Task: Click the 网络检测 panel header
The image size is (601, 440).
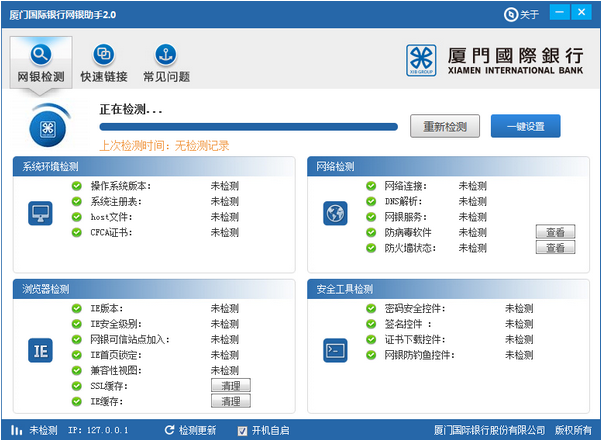Action: [x=448, y=166]
